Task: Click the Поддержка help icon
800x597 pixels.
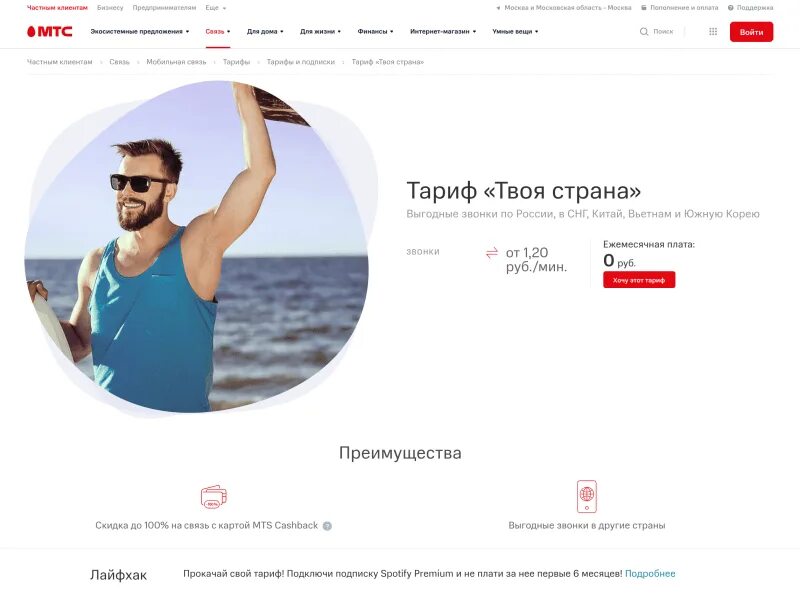Action: [731, 8]
